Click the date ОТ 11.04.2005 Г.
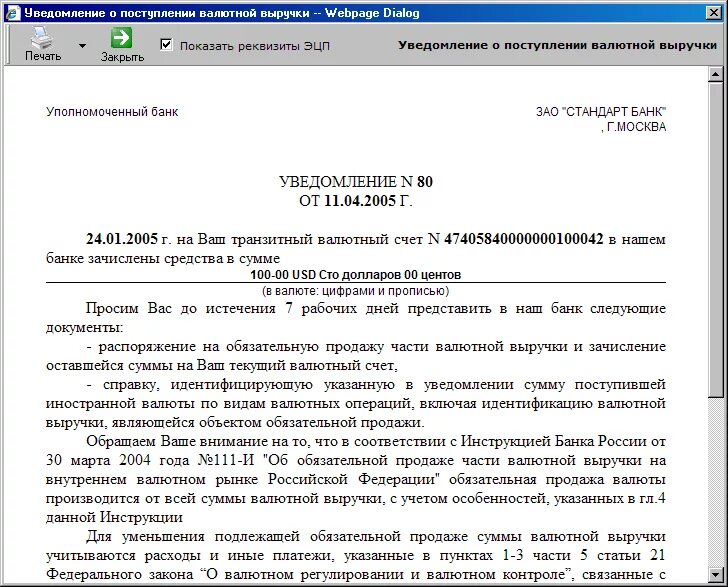728x587 pixels. [x=356, y=201]
